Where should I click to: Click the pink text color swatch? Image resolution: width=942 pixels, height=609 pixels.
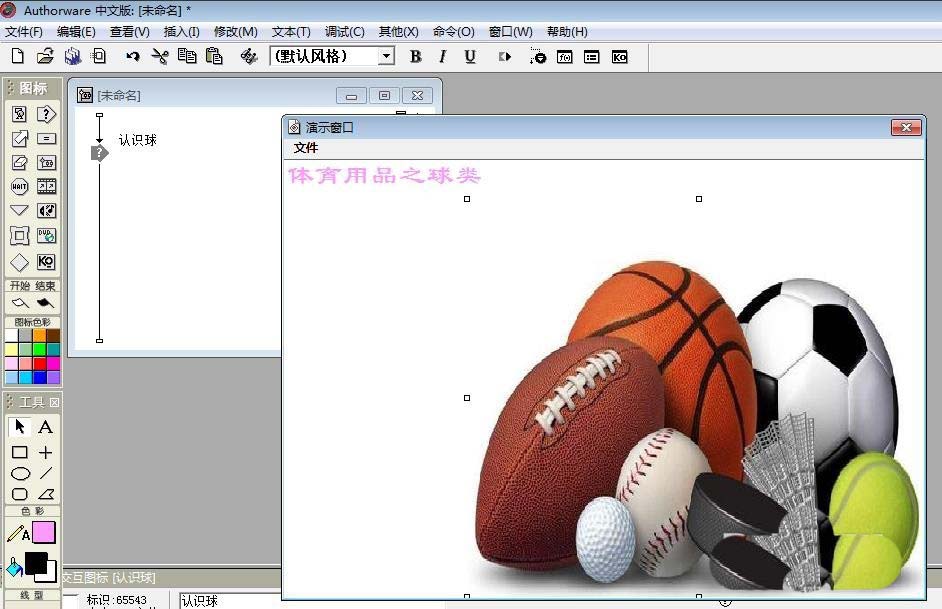point(44,532)
